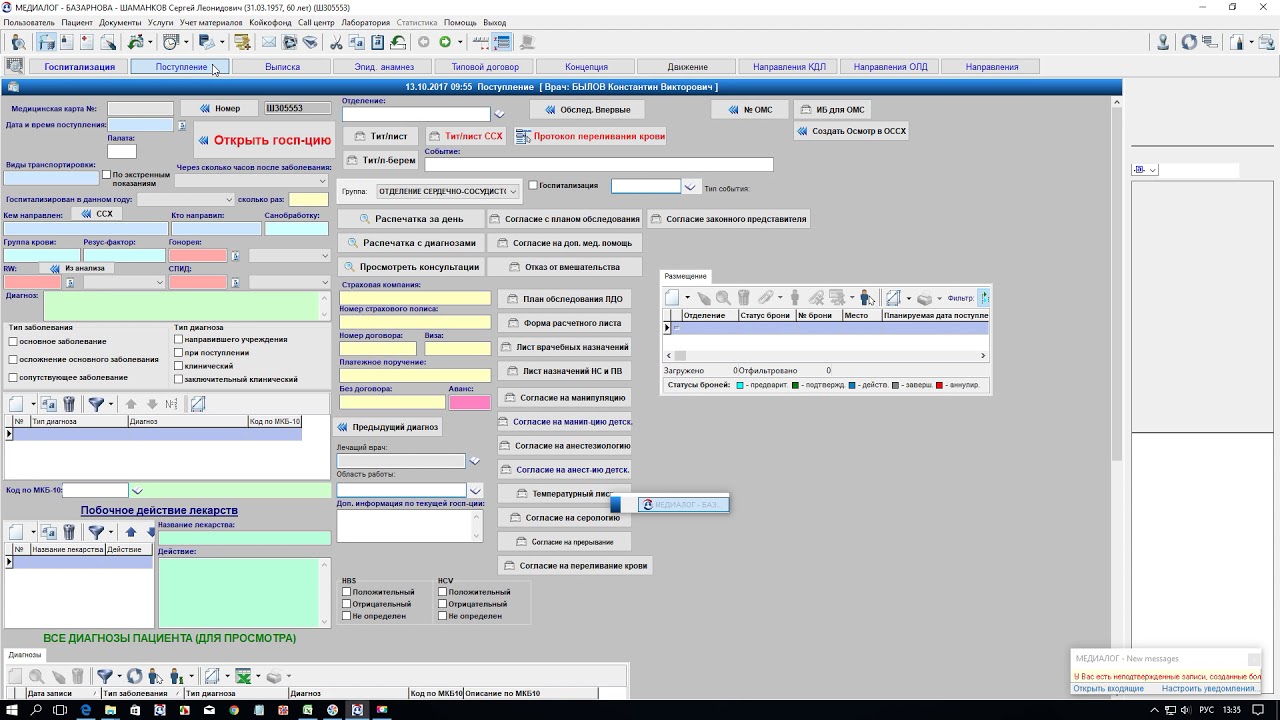Screen dimensions: 1280x720
Task: Check the 'основное заболевание' checkbox
Action: click(13, 342)
